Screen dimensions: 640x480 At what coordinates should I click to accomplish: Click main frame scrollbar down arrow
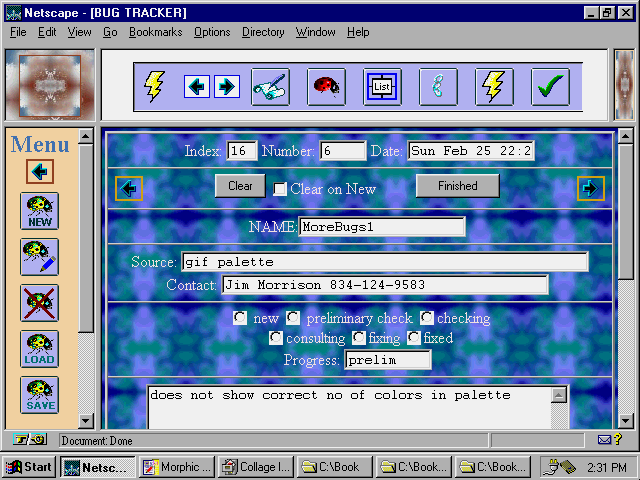[x=625, y=420]
